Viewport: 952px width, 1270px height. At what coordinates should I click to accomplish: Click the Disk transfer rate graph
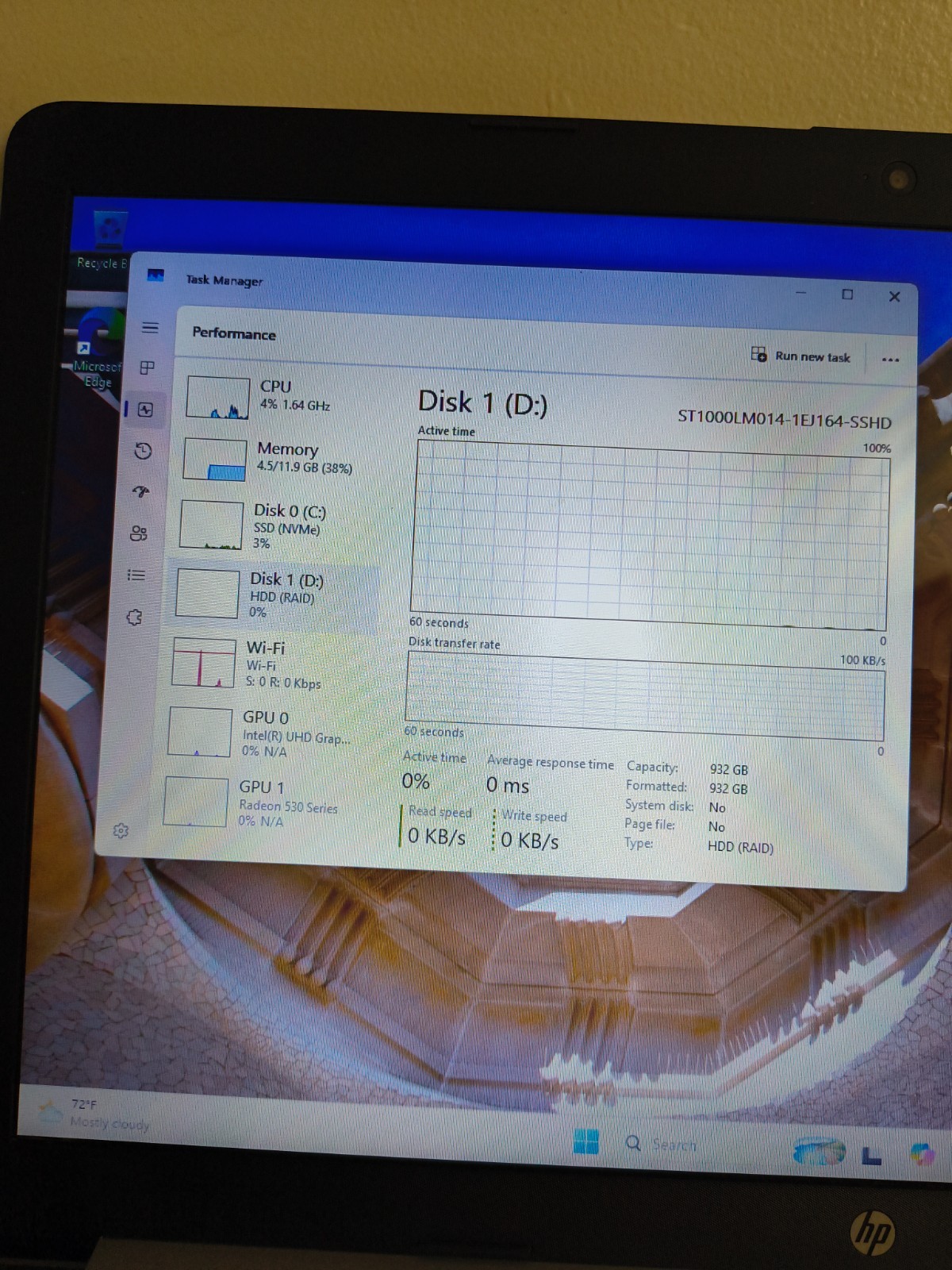(x=645, y=696)
